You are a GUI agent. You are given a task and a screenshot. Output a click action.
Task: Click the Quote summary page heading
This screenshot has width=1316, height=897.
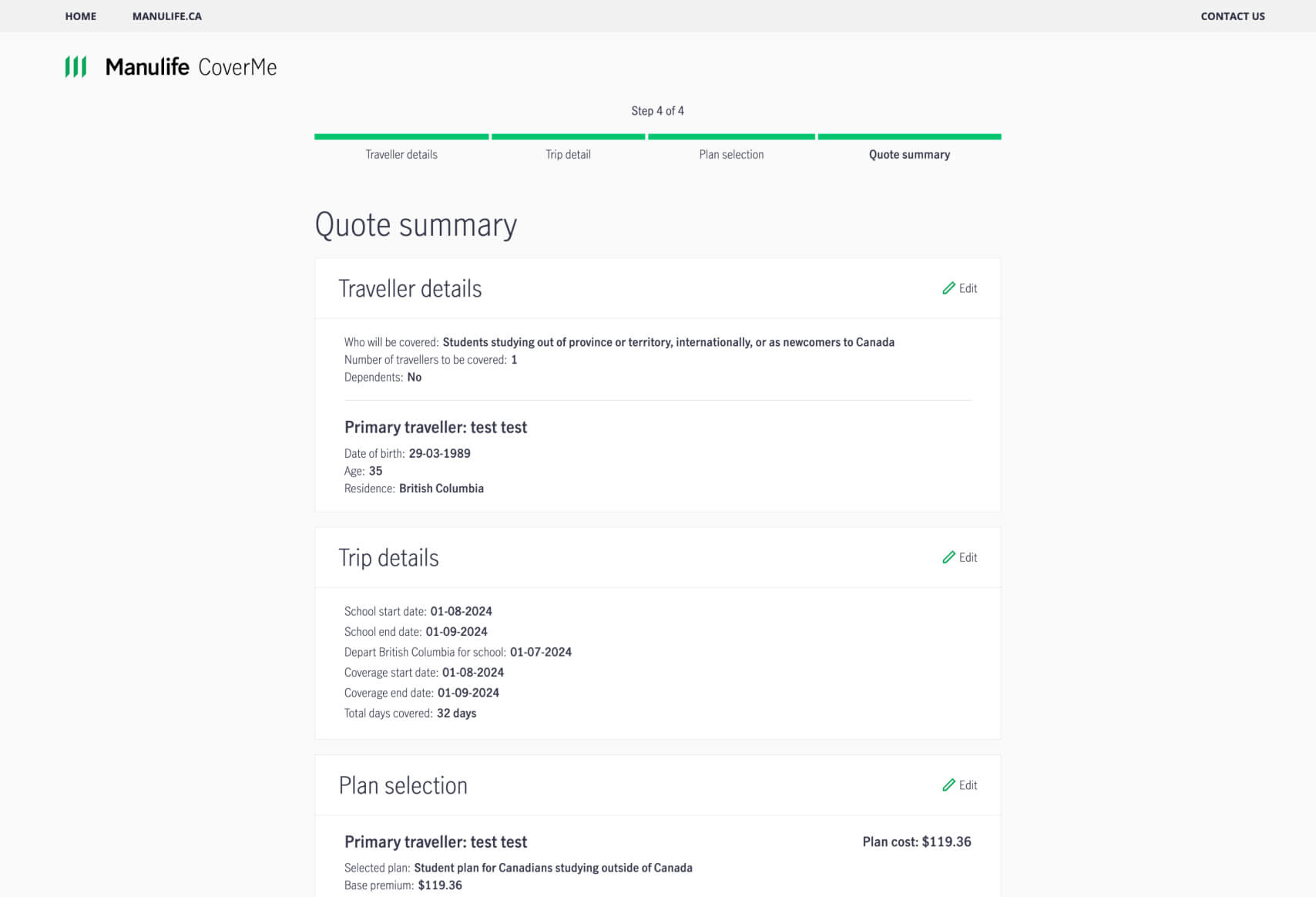point(415,225)
